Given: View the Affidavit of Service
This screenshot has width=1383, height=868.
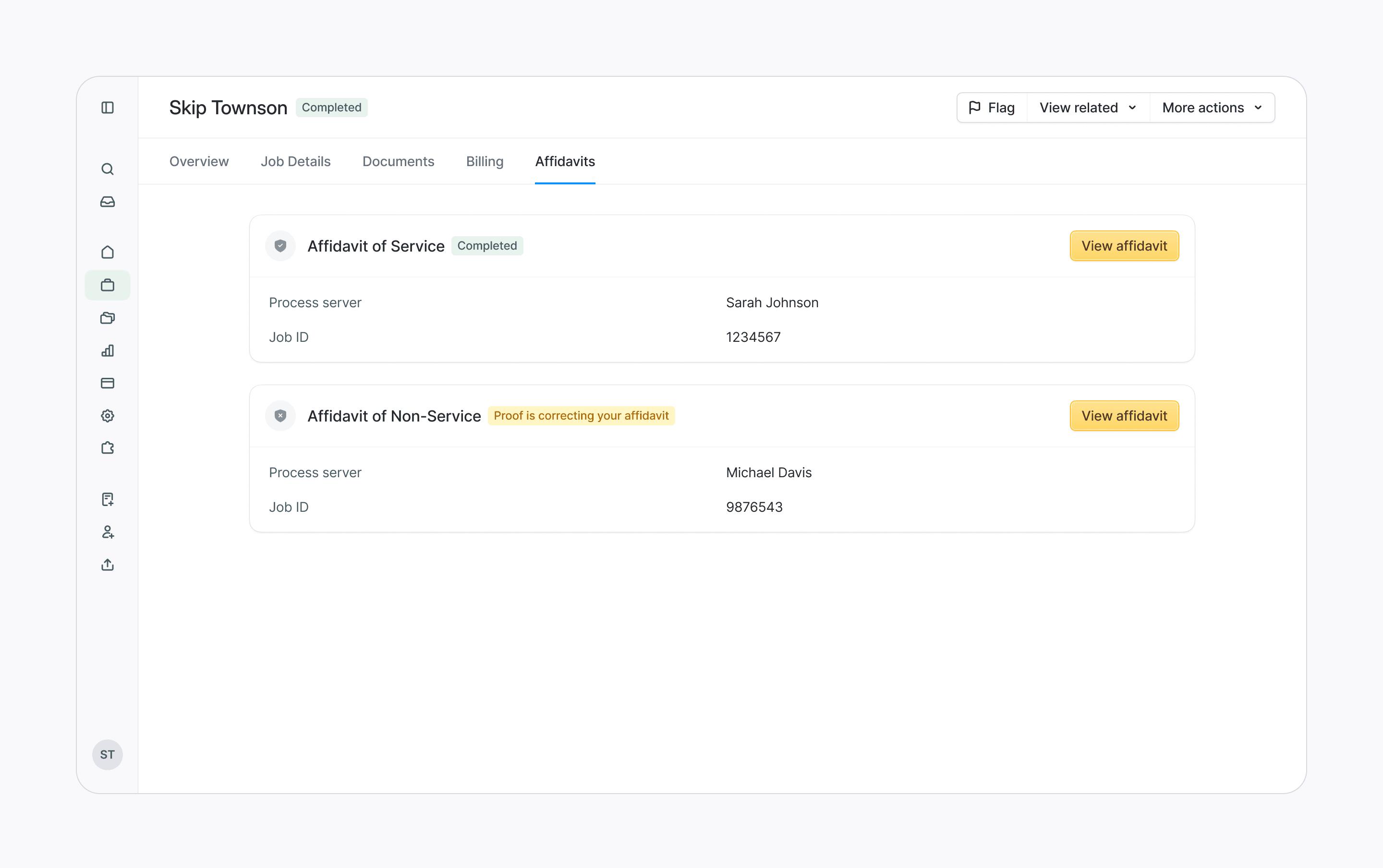Looking at the screenshot, I should 1124,246.
